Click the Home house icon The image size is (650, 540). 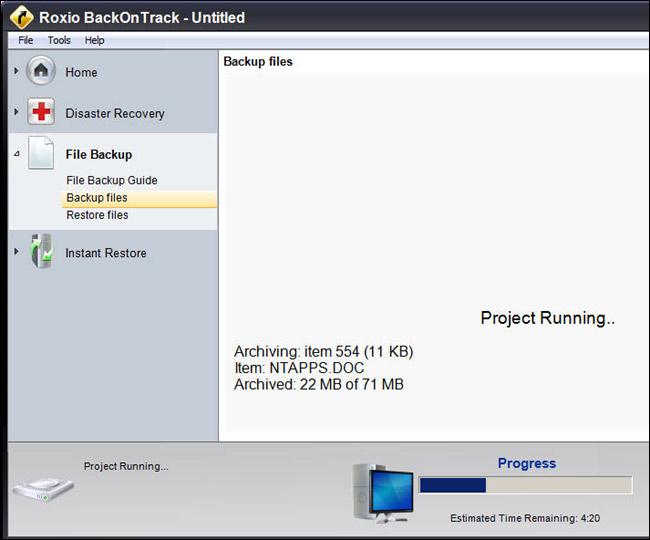click(x=41, y=71)
